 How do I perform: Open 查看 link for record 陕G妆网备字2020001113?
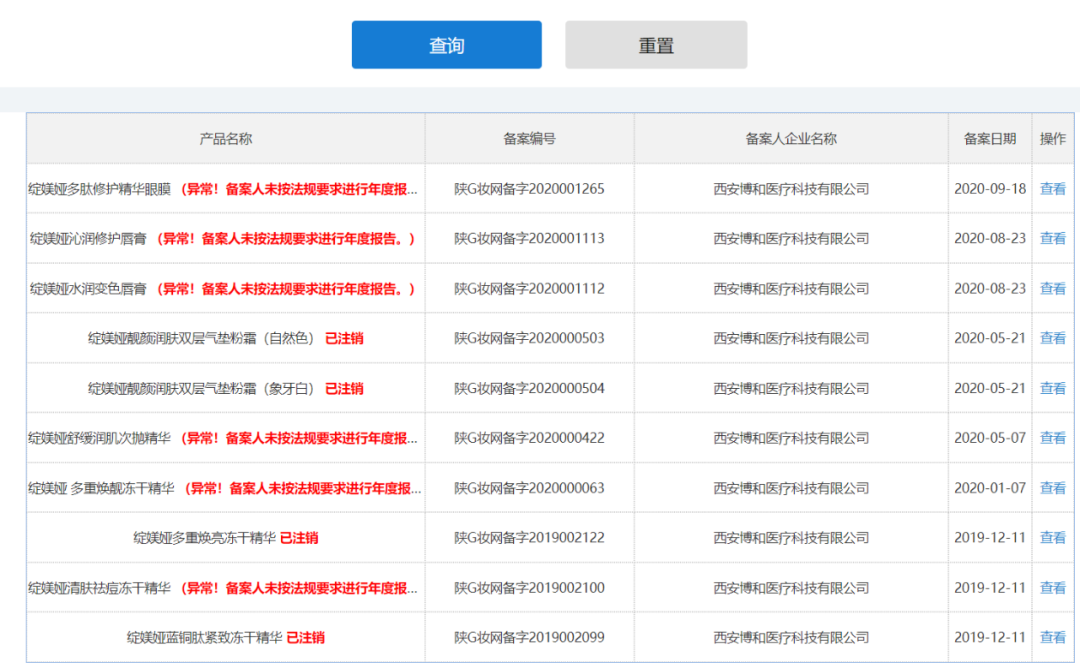tap(1052, 238)
